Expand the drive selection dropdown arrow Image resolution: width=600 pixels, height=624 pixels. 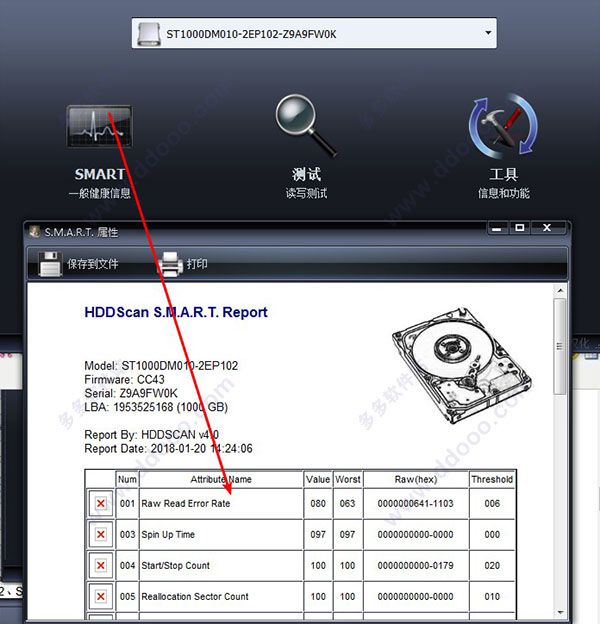click(488, 33)
